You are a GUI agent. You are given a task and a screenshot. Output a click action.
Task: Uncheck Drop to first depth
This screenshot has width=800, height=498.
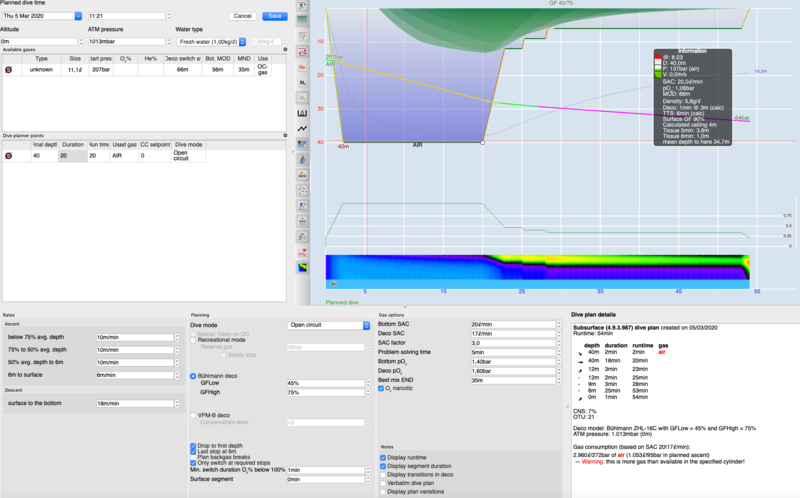tap(193, 443)
